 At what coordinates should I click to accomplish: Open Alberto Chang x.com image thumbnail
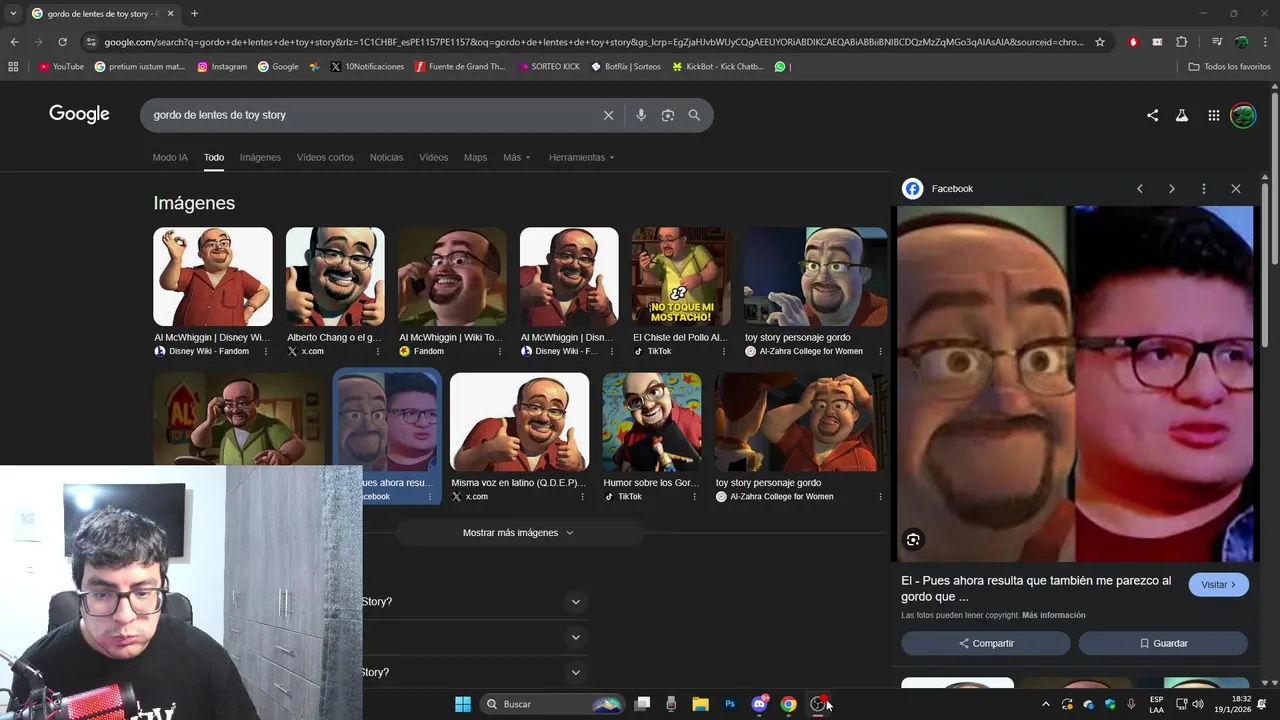click(335, 276)
